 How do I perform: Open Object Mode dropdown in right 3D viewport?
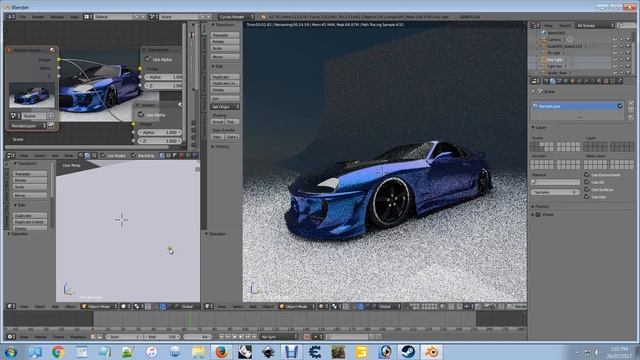(298, 306)
